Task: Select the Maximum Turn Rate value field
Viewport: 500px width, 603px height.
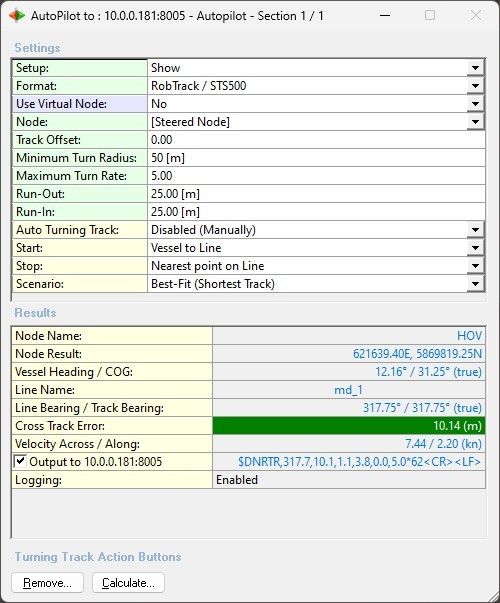Action: (x=316, y=176)
